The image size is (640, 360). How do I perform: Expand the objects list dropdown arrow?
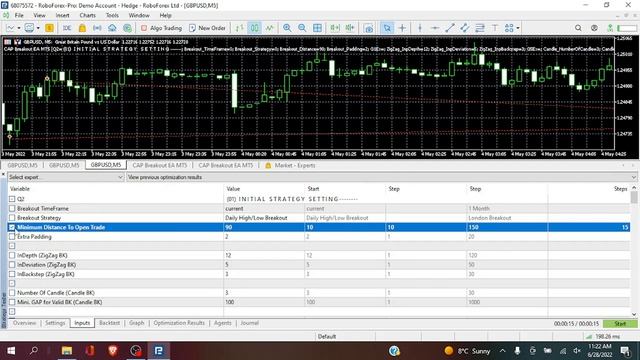pyautogui.click(x=518, y=28)
